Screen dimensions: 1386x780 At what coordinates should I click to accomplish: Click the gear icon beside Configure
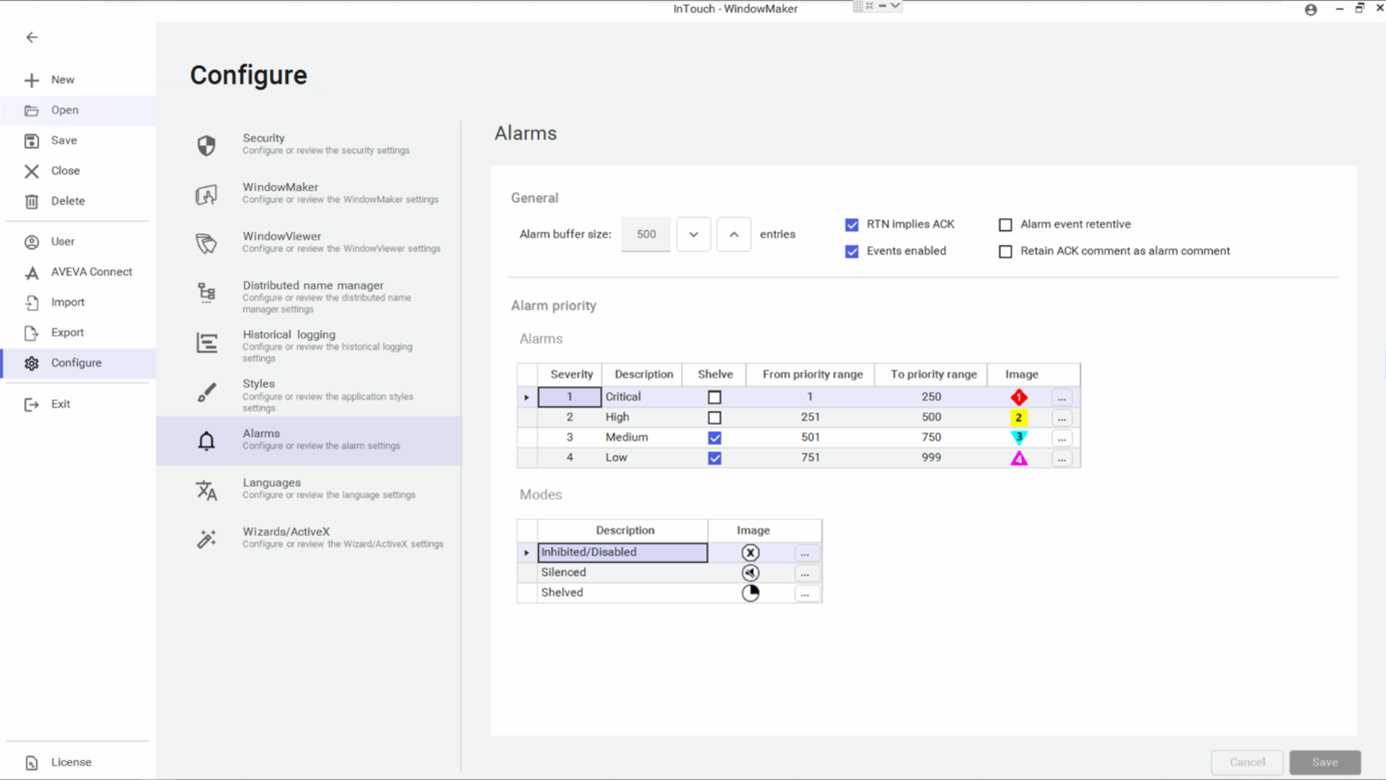click(32, 363)
